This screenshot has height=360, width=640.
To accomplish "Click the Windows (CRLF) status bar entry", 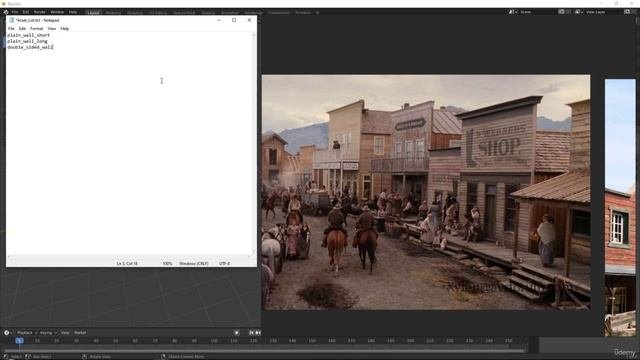I will point(194,264).
